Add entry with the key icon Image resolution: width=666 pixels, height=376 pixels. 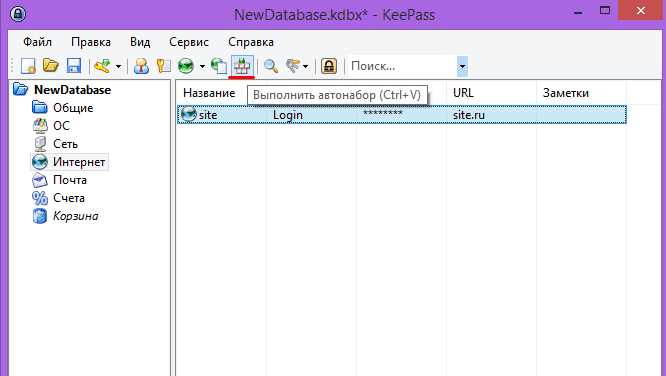[102, 66]
